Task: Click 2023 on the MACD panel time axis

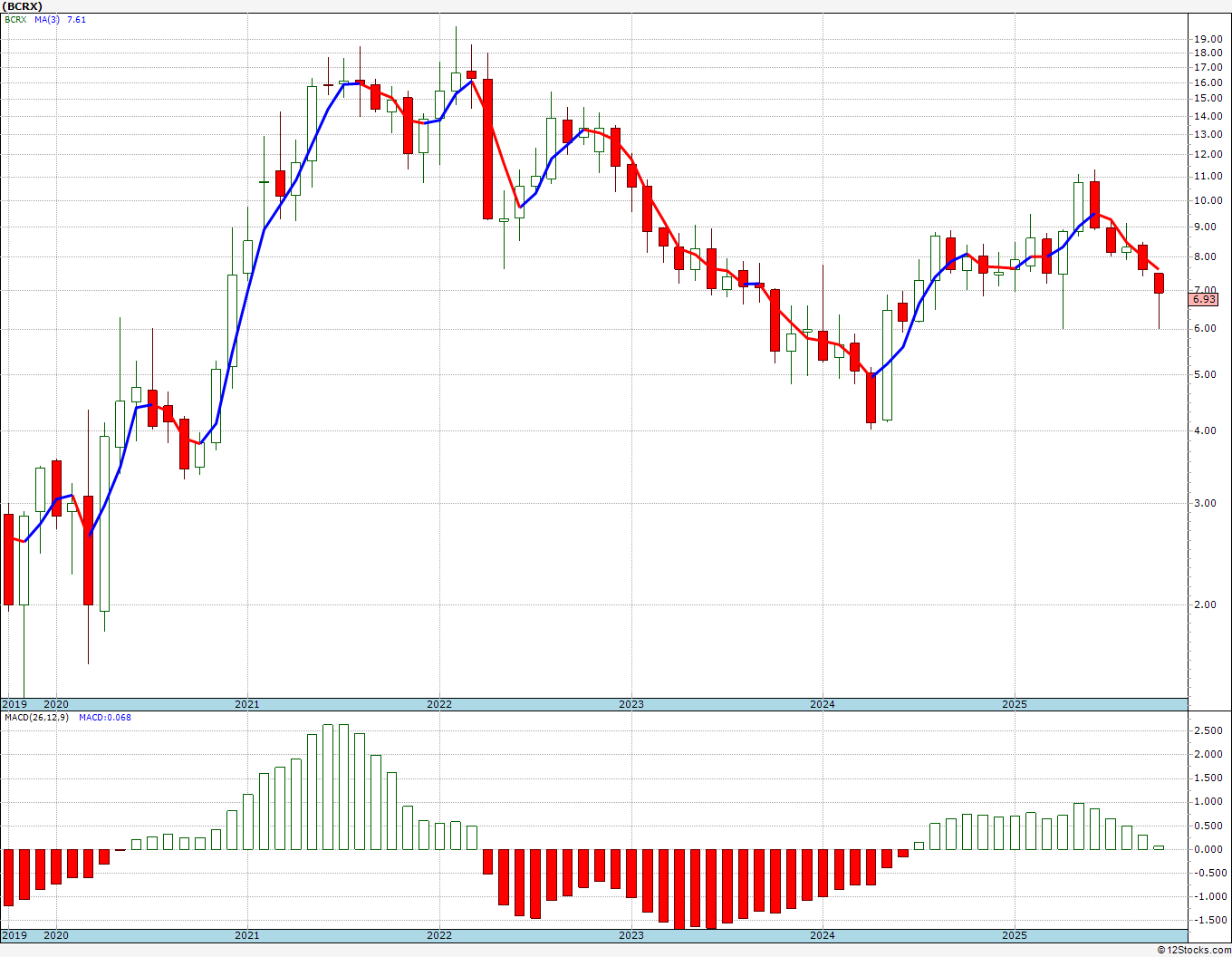Action: click(631, 935)
